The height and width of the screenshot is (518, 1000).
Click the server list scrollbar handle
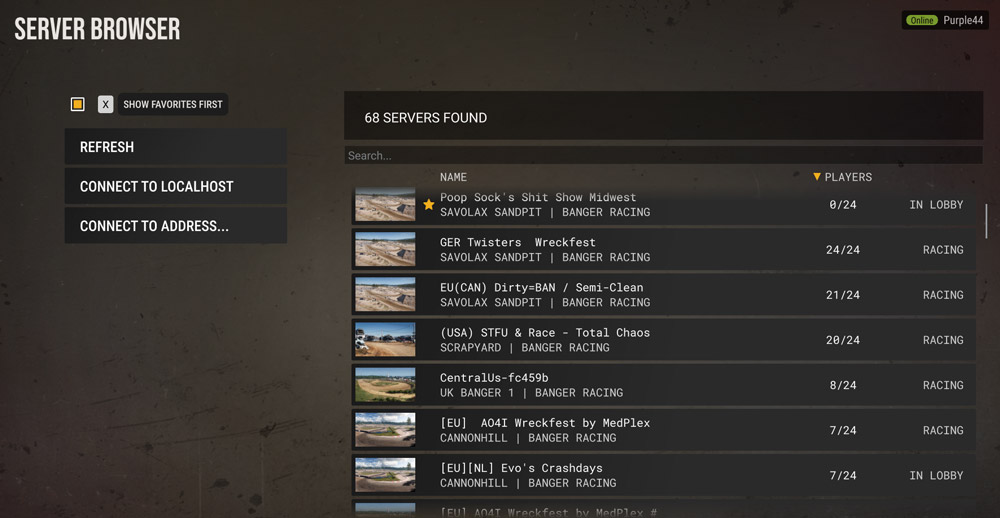pyautogui.click(x=986, y=221)
